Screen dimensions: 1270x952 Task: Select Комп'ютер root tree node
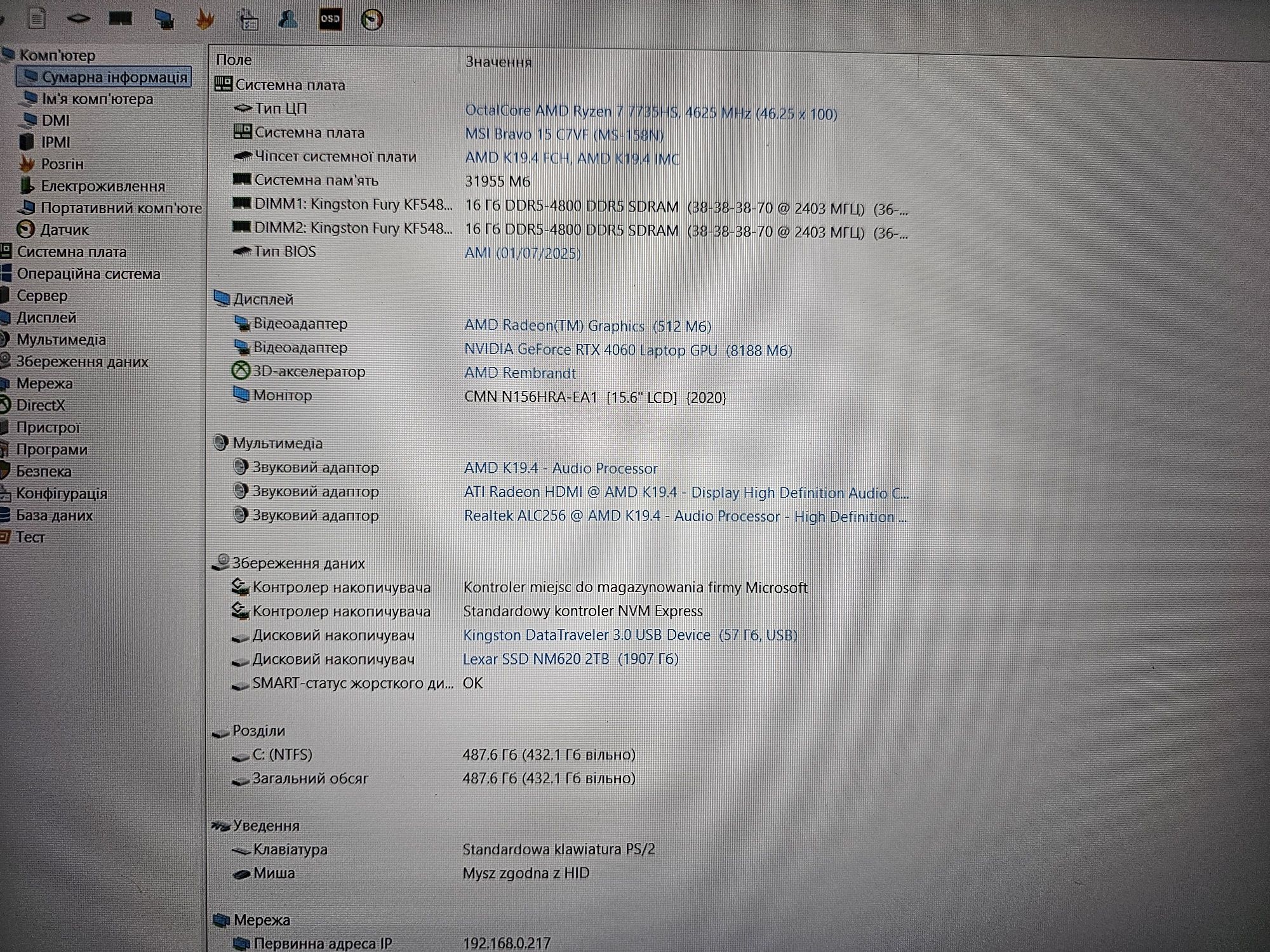click(49, 55)
